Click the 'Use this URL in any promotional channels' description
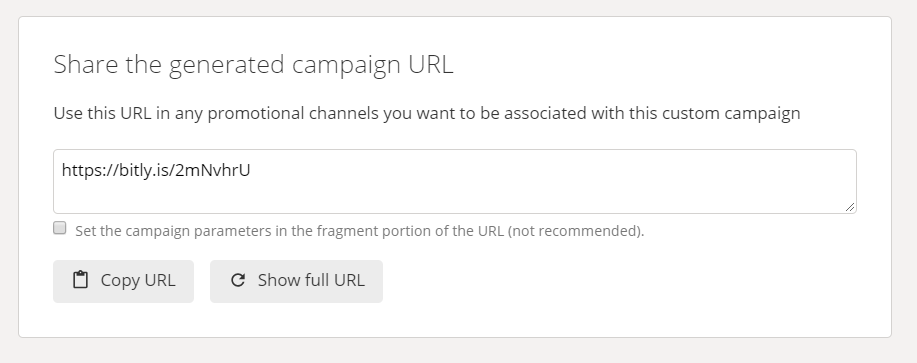The width and height of the screenshot is (917, 363). click(x=427, y=113)
